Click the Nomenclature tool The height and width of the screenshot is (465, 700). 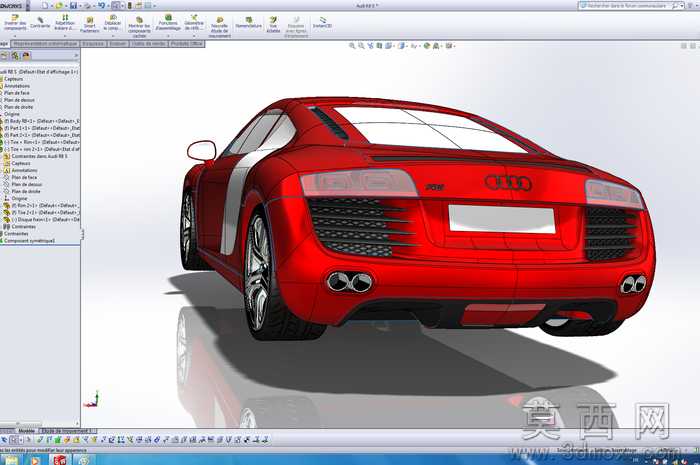tap(249, 23)
